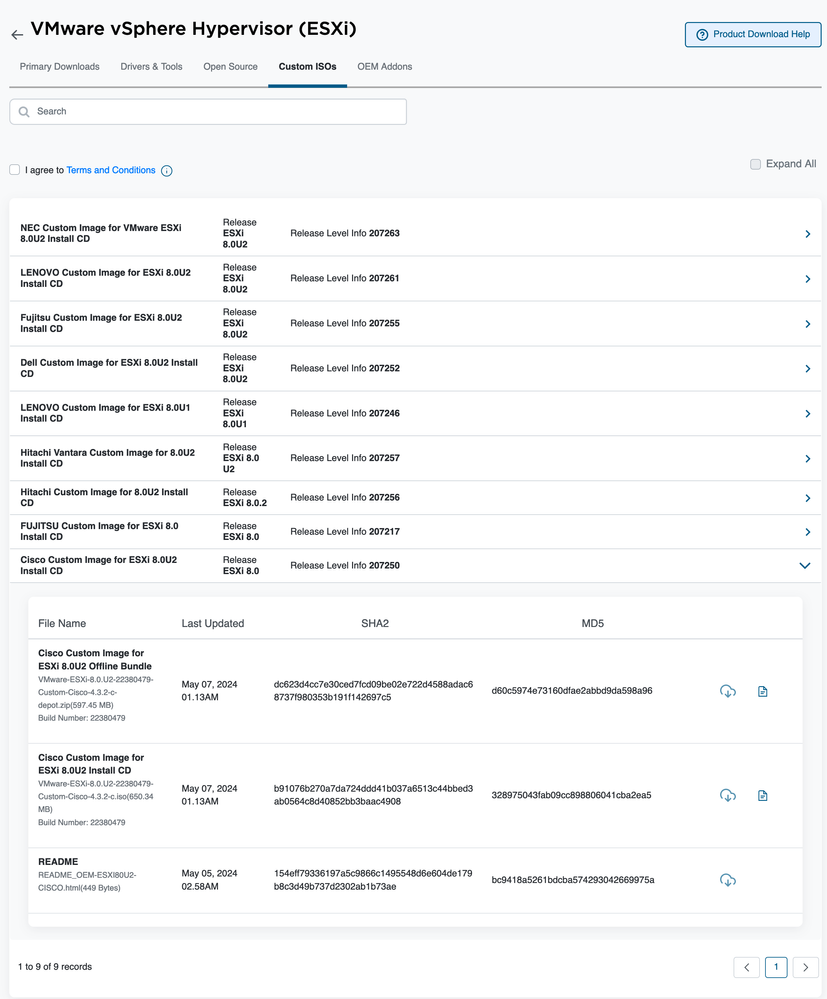Collapse the Cisco Custom Image row

pos(805,566)
